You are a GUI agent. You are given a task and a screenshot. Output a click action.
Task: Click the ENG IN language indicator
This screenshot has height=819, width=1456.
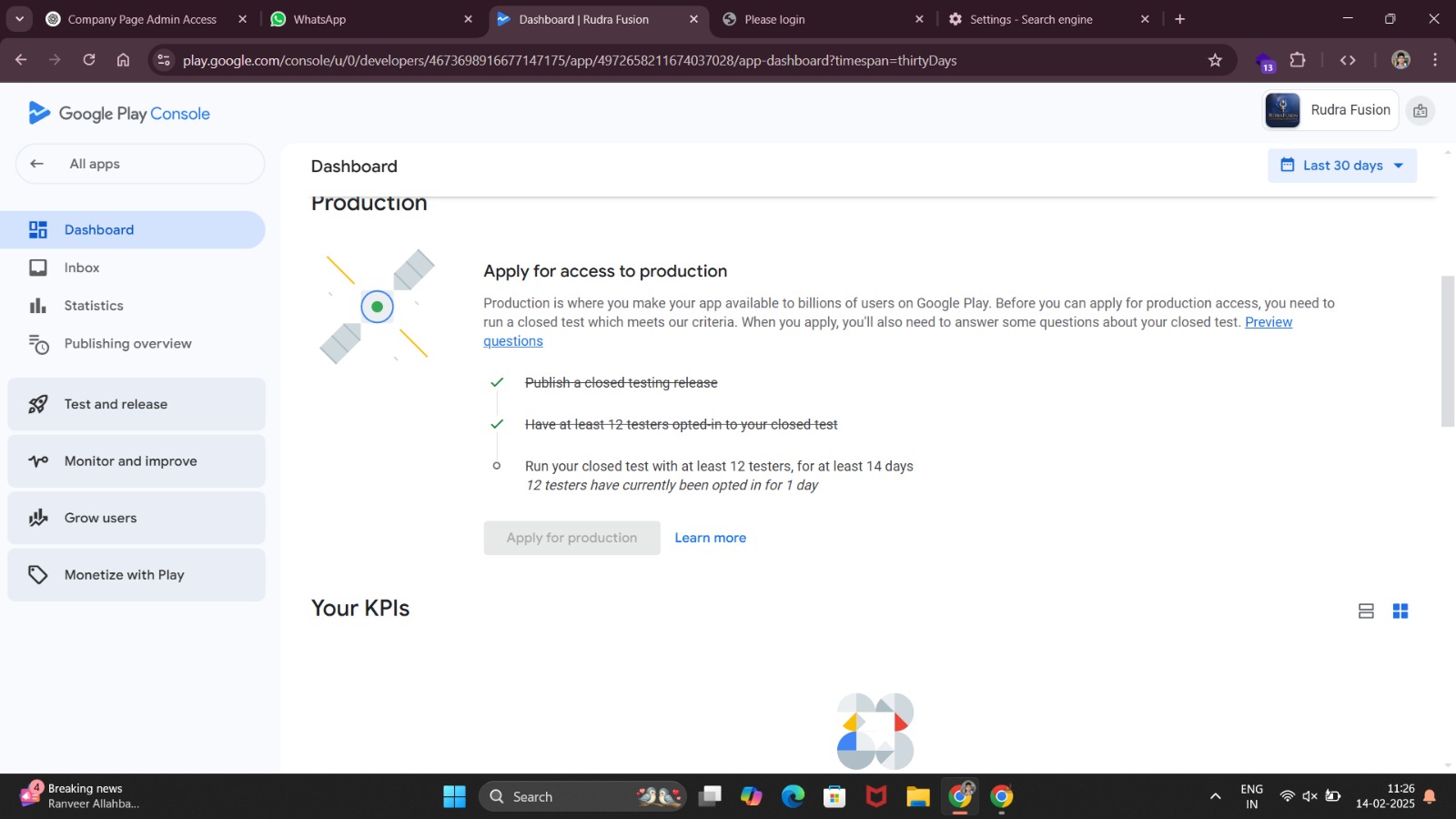click(1252, 797)
